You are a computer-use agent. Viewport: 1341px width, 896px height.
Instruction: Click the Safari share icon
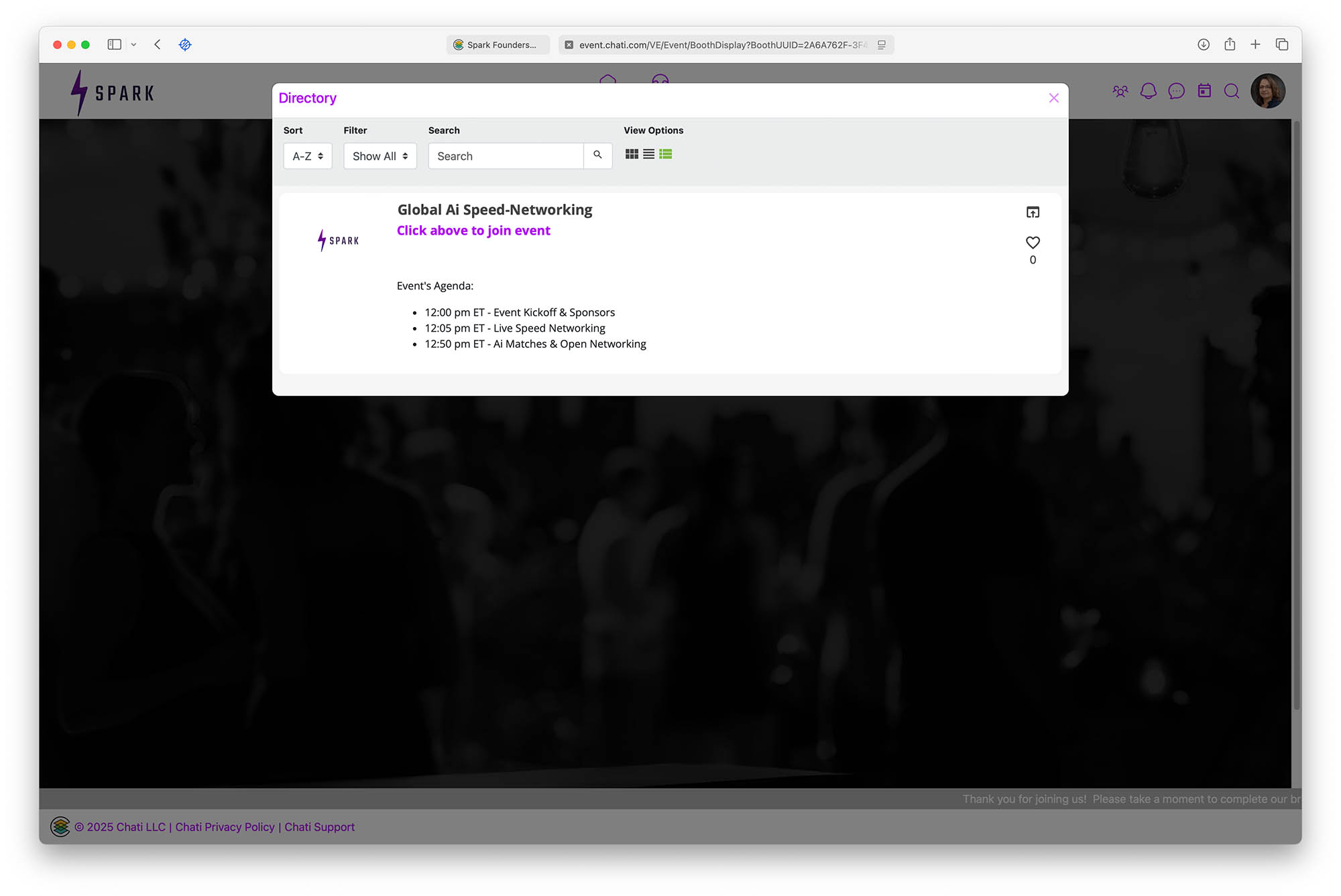(1229, 45)
